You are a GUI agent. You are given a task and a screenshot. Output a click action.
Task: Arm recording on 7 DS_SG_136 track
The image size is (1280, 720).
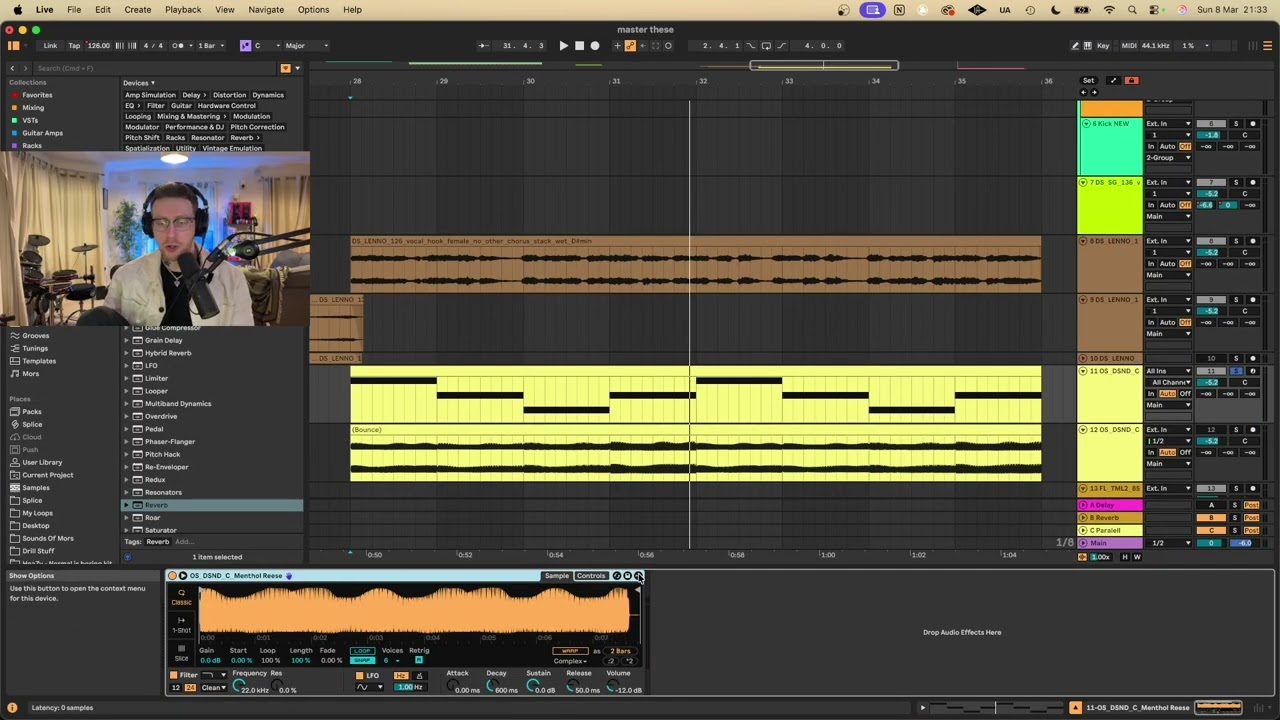[x=1253, y=183]
